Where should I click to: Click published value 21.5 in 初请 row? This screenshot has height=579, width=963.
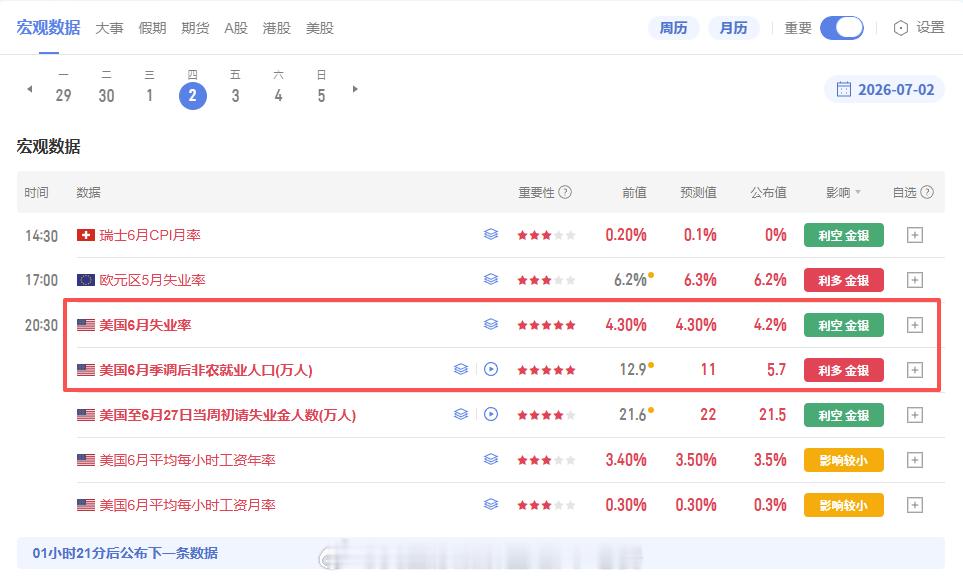pos(772,414)
